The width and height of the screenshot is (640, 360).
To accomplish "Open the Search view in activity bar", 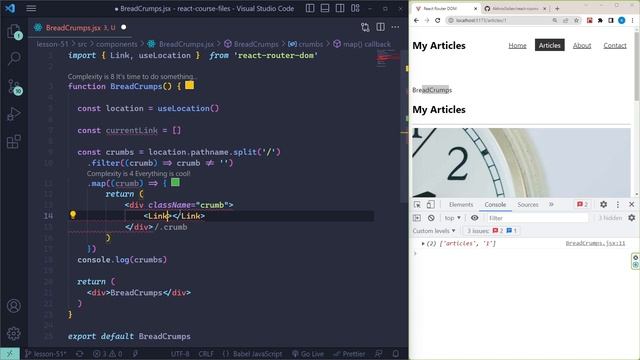I will [14, 58].
